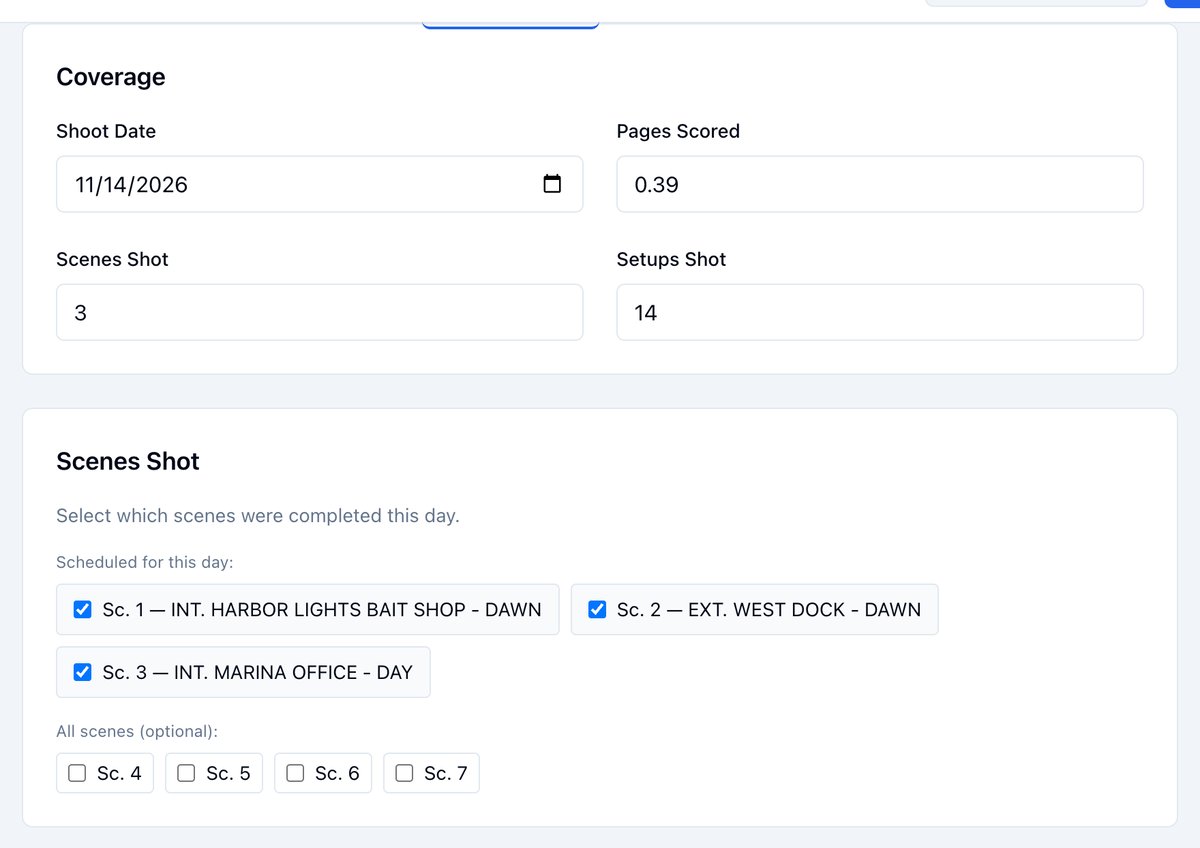Uncheck Sc. 2 EXT. WEST DOCK checkbox
1200x848 pixels.
[x=597, y=609]
